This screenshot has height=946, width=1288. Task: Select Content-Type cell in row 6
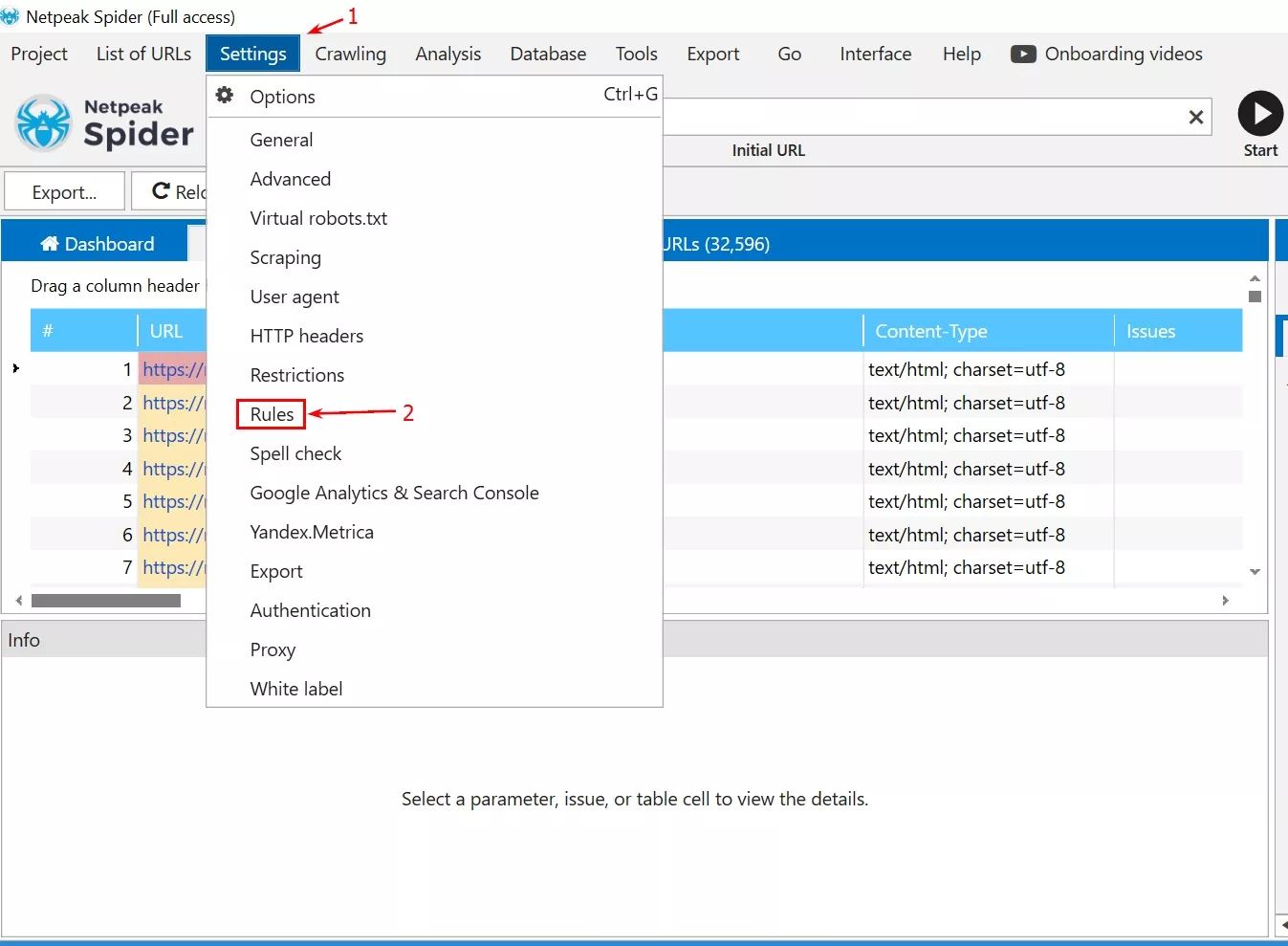pyautogui.click(x=989, y=535)
